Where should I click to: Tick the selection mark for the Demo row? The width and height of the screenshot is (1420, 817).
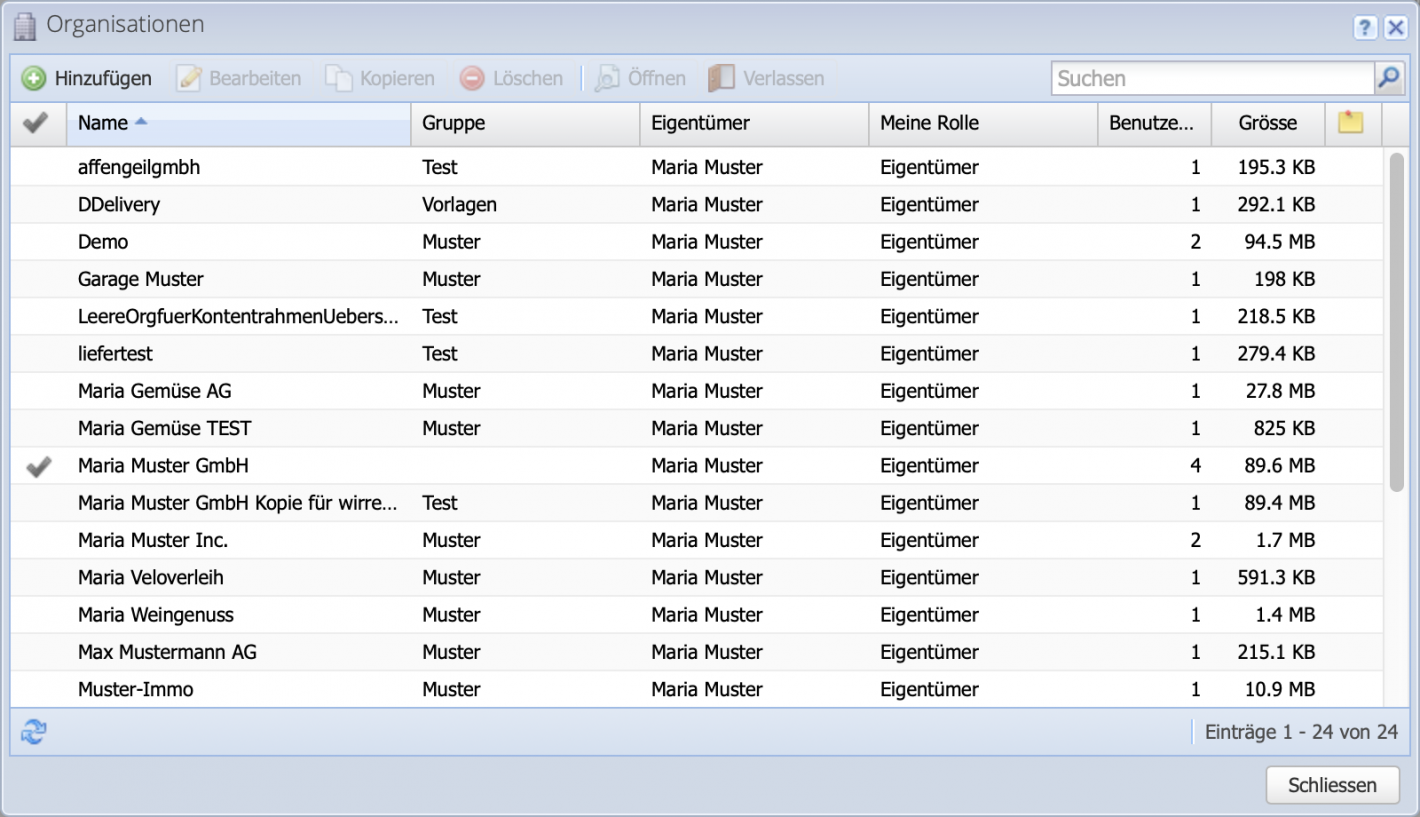click(x=37, y=242)
